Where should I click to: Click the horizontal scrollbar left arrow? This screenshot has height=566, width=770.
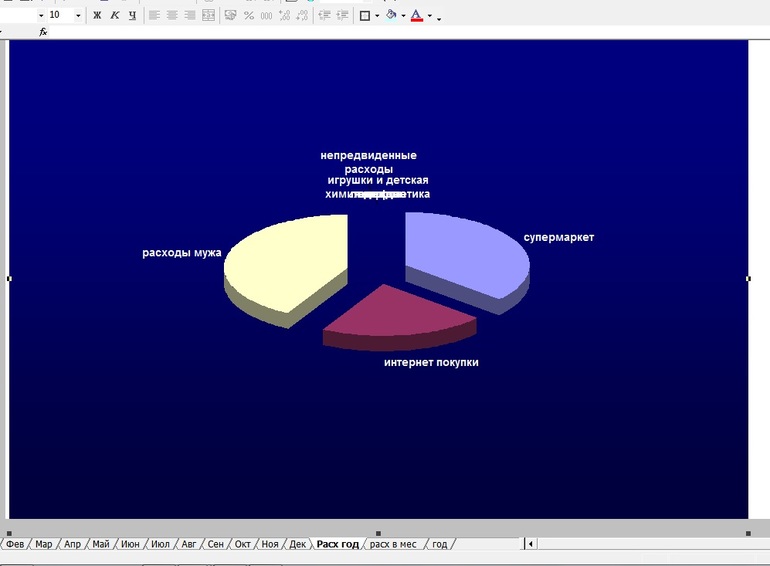point(530,543)
